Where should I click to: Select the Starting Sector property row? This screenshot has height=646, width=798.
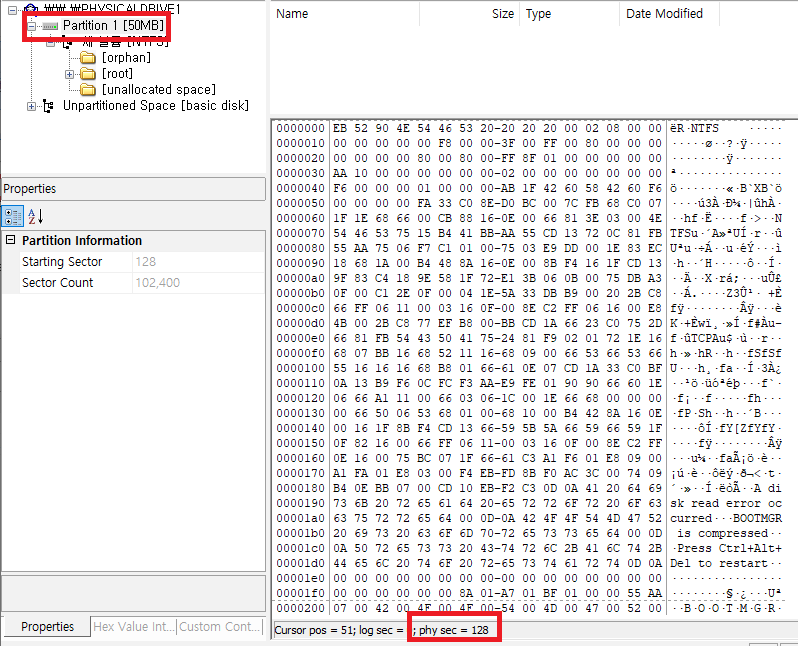coord(58,262)
